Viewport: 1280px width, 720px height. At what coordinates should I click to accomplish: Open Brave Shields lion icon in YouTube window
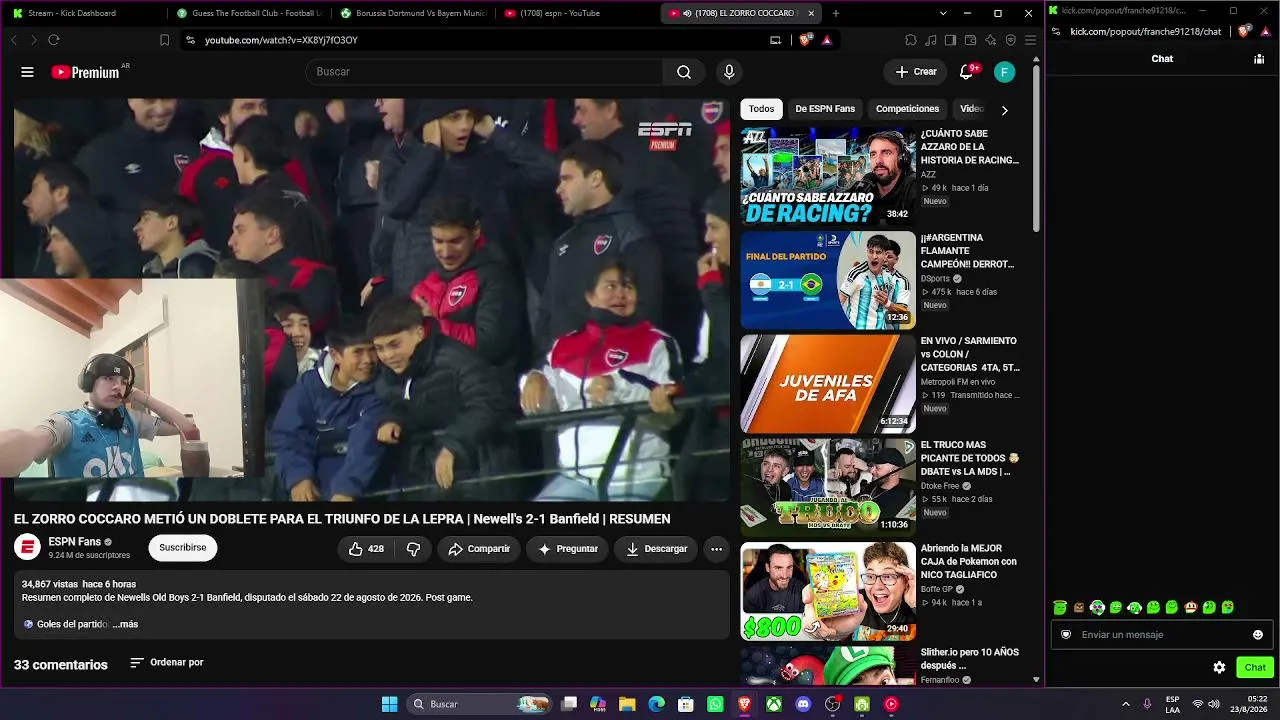[807, 40]
